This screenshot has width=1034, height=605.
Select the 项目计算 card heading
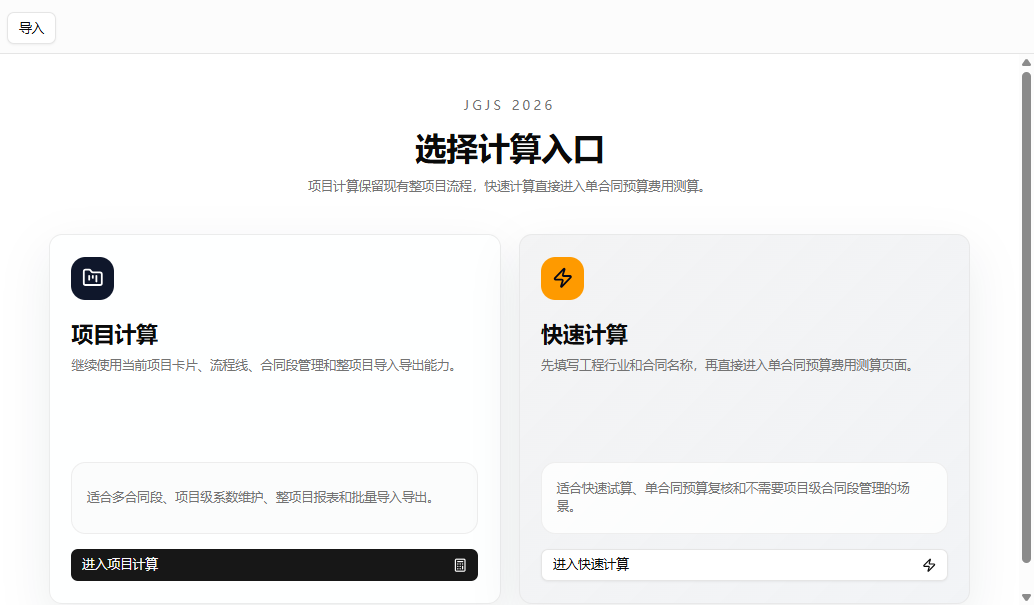114,334
